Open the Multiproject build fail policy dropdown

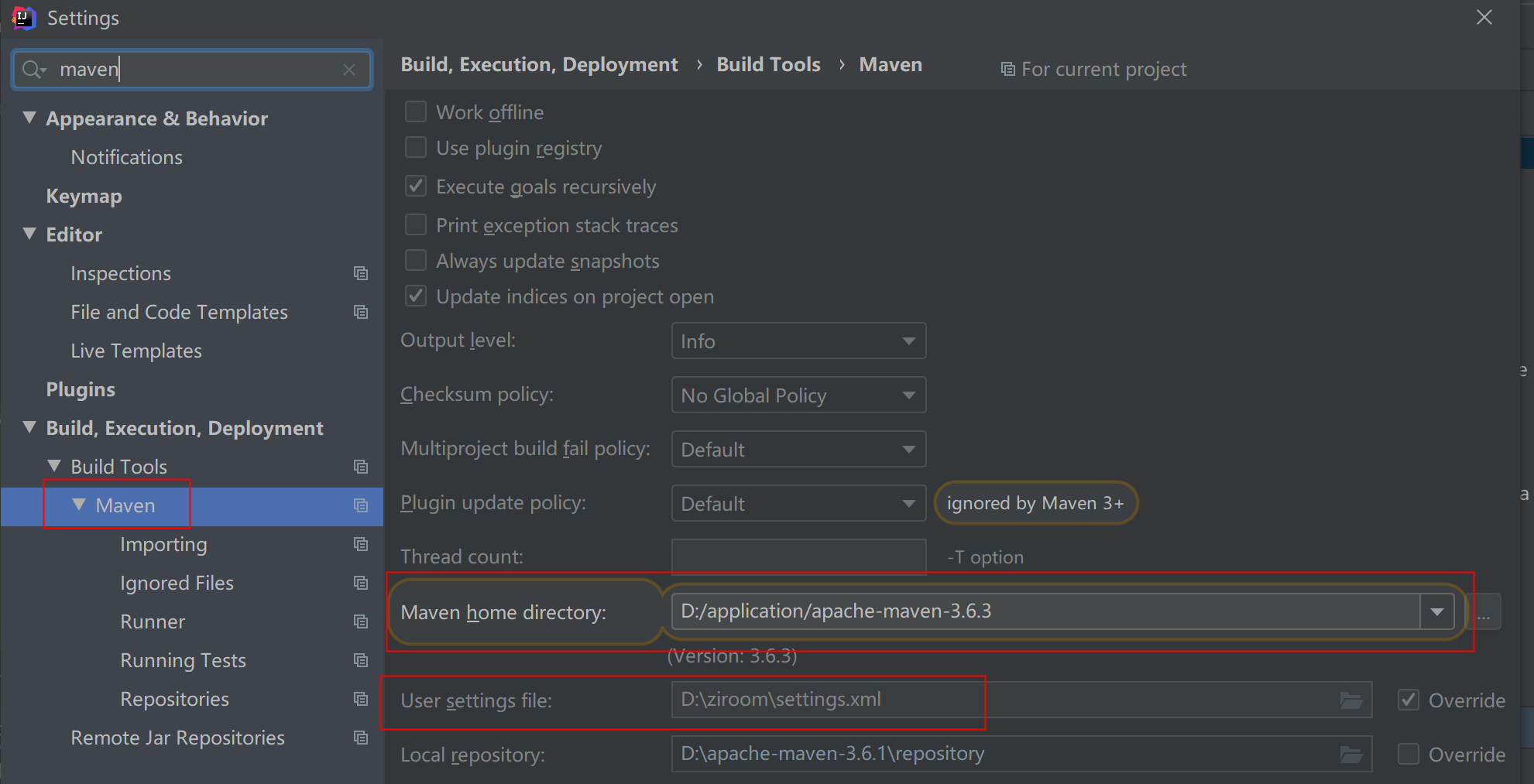tap(798, 450)
